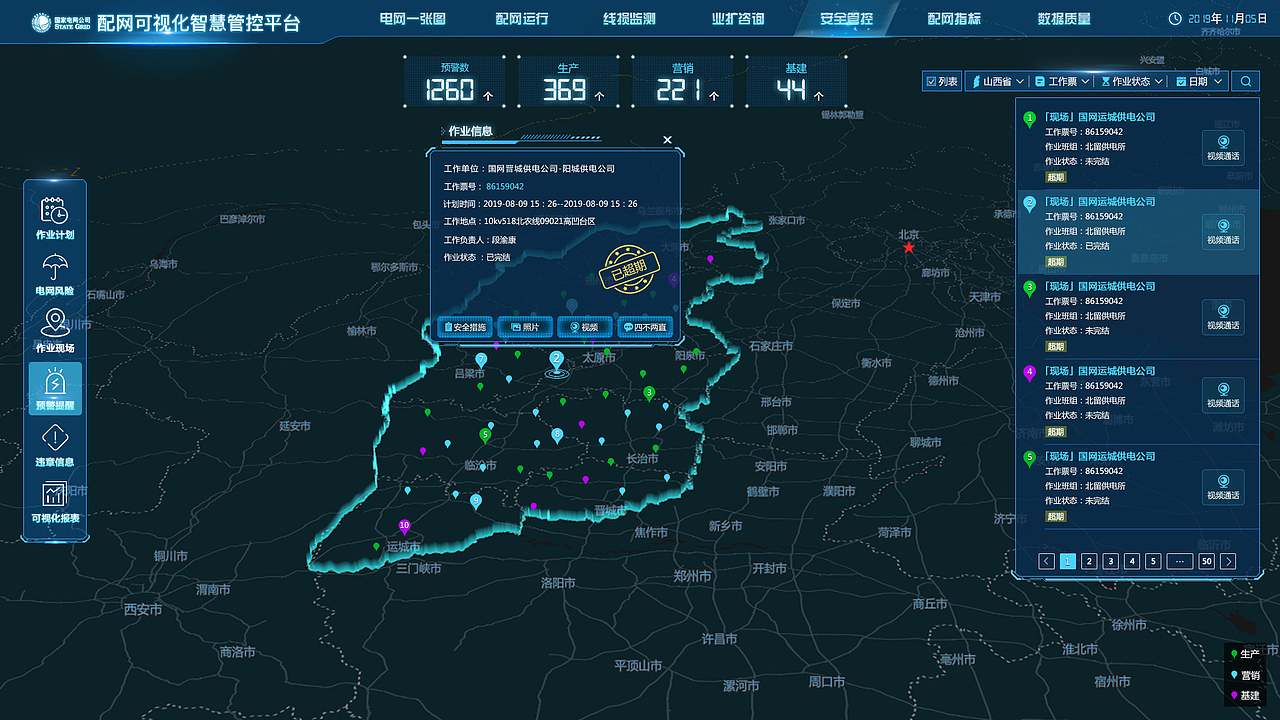This screenshot has height=720, width=1280.
Task: Click the search magnifier button
Action: (1245, 82)
